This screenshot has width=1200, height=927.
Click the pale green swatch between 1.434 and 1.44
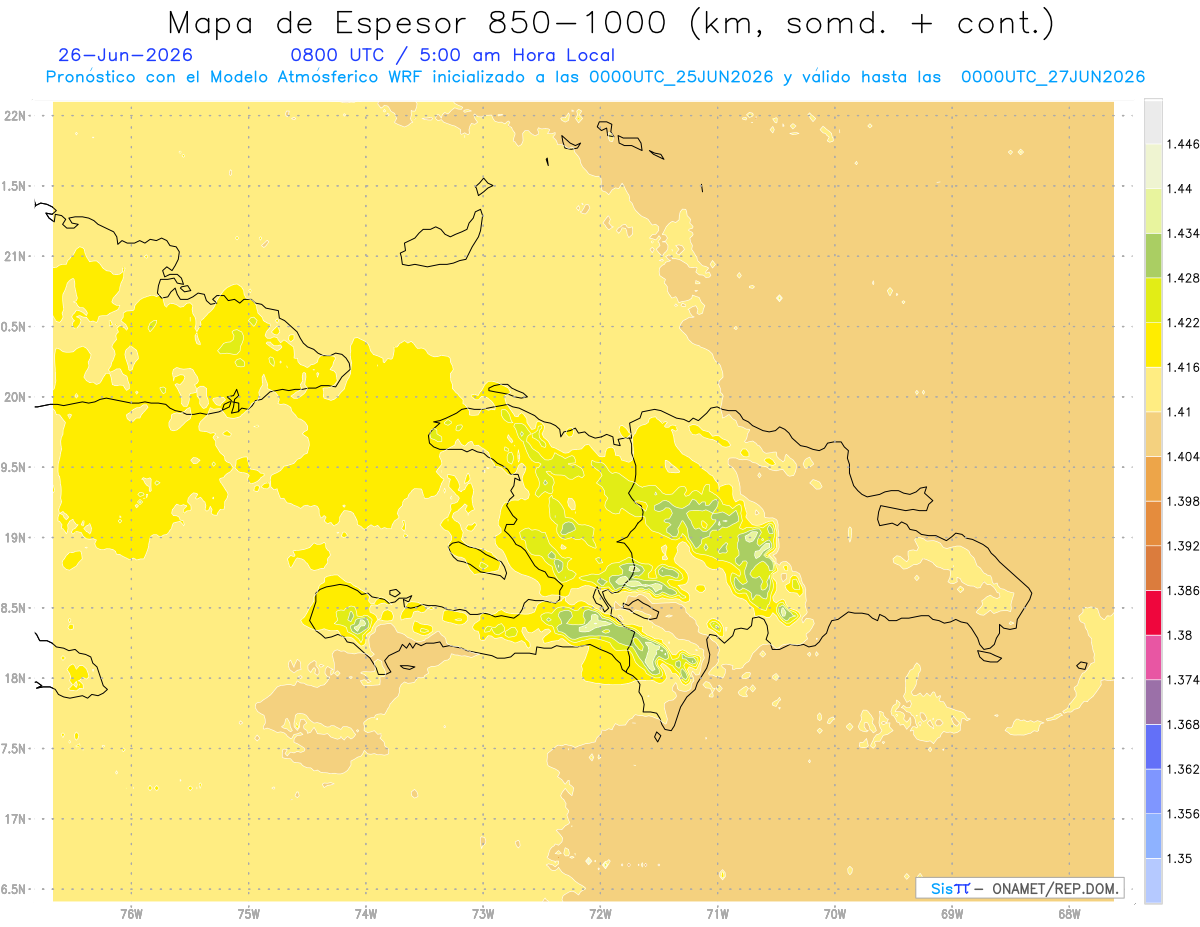pos(1153,211)
